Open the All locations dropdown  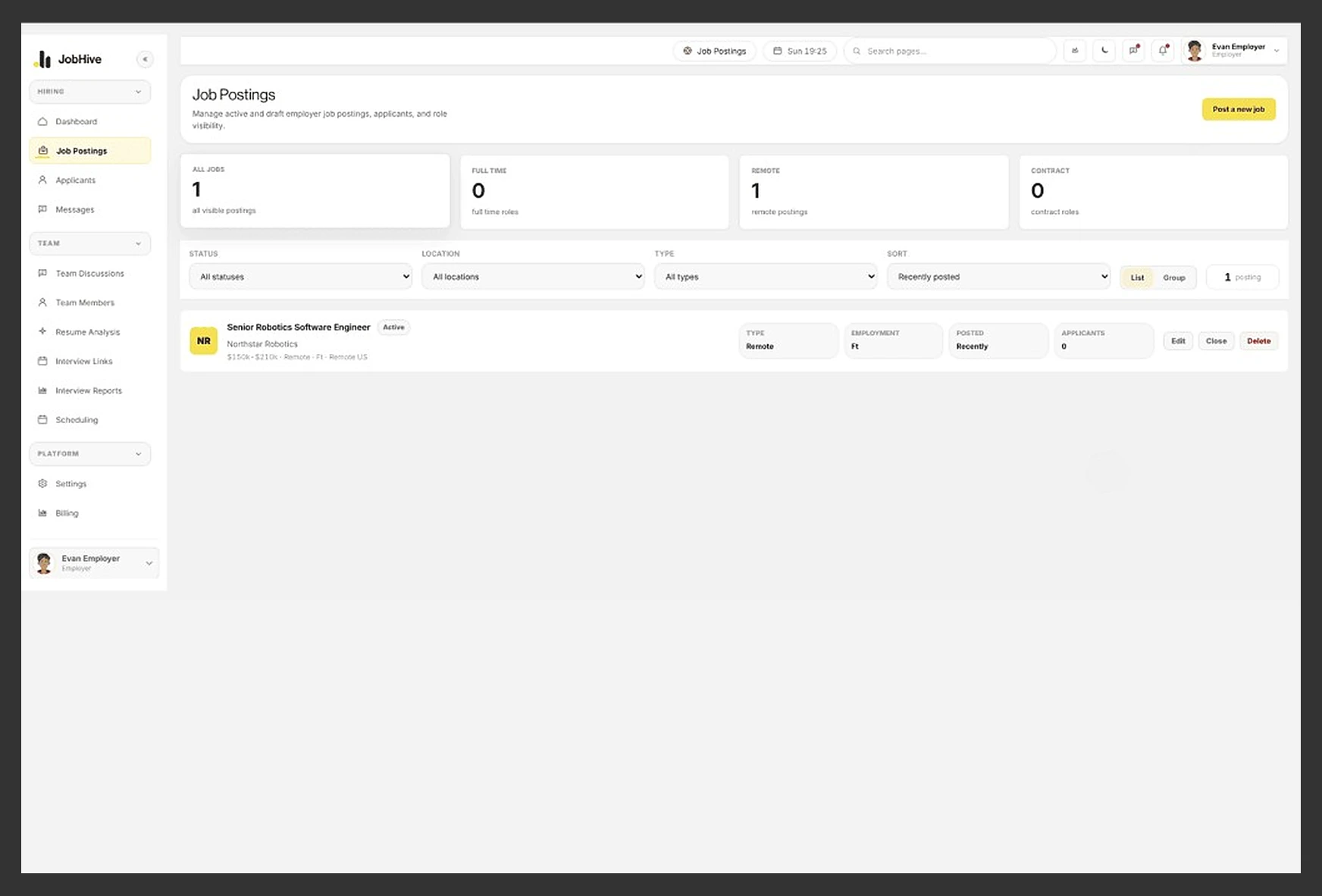coord(534,277)
